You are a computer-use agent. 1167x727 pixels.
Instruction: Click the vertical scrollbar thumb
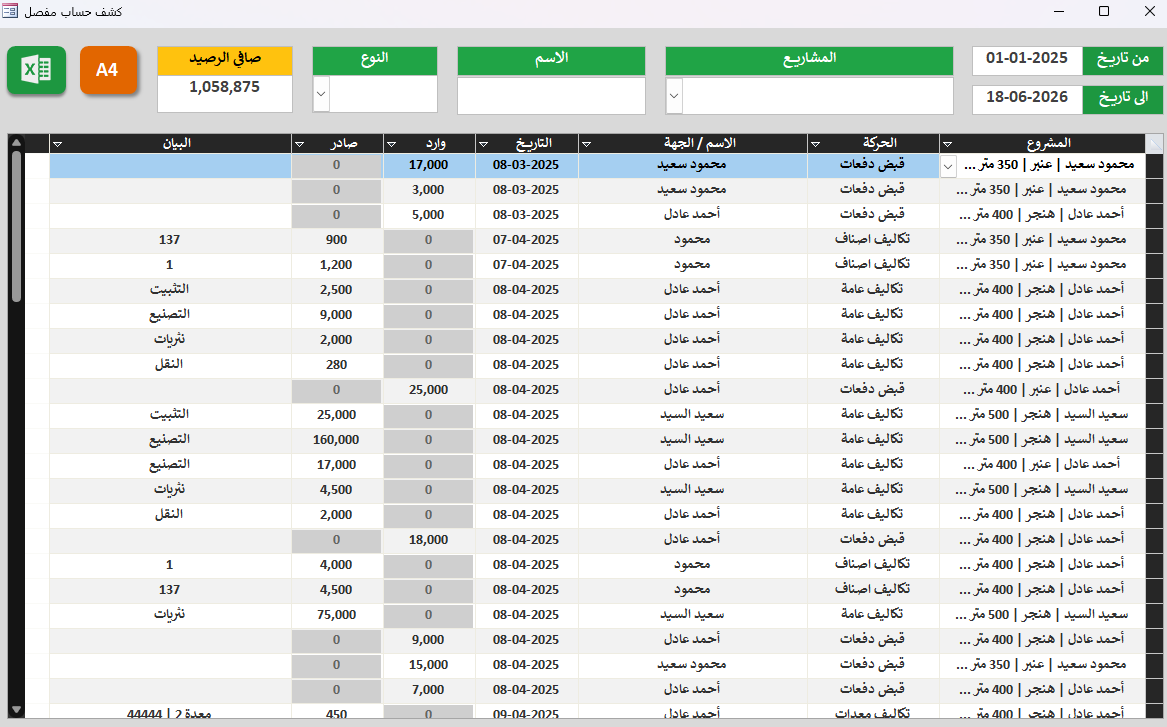point(16,226)
